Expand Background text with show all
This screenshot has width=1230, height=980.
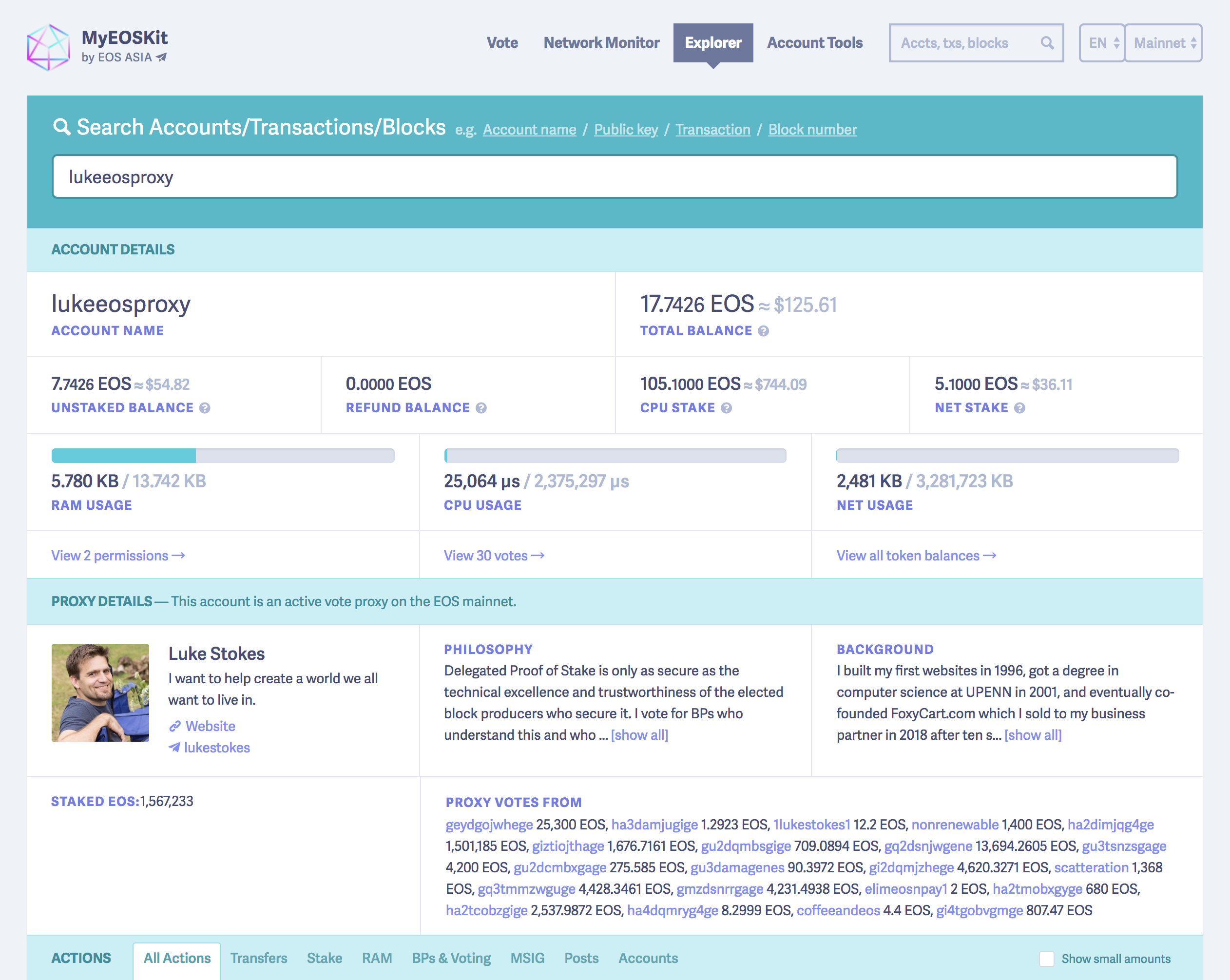coord(1033,735)
